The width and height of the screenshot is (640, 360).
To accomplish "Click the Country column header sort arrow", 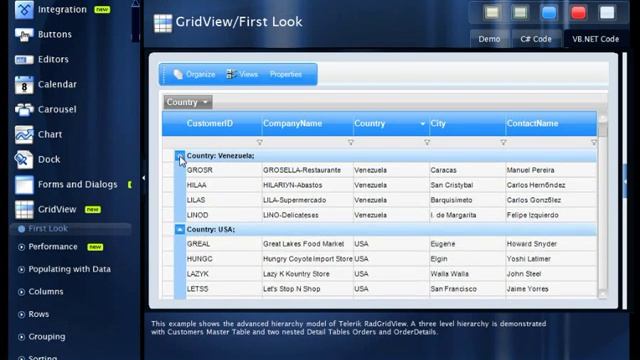I will (422, 124).
